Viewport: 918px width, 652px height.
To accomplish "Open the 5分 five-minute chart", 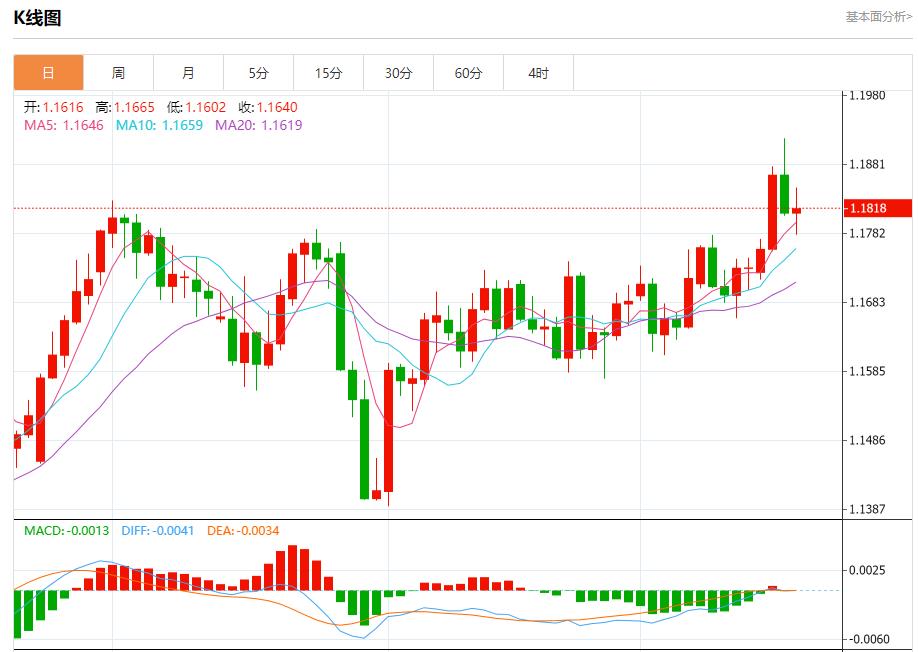I will point(259,72).
